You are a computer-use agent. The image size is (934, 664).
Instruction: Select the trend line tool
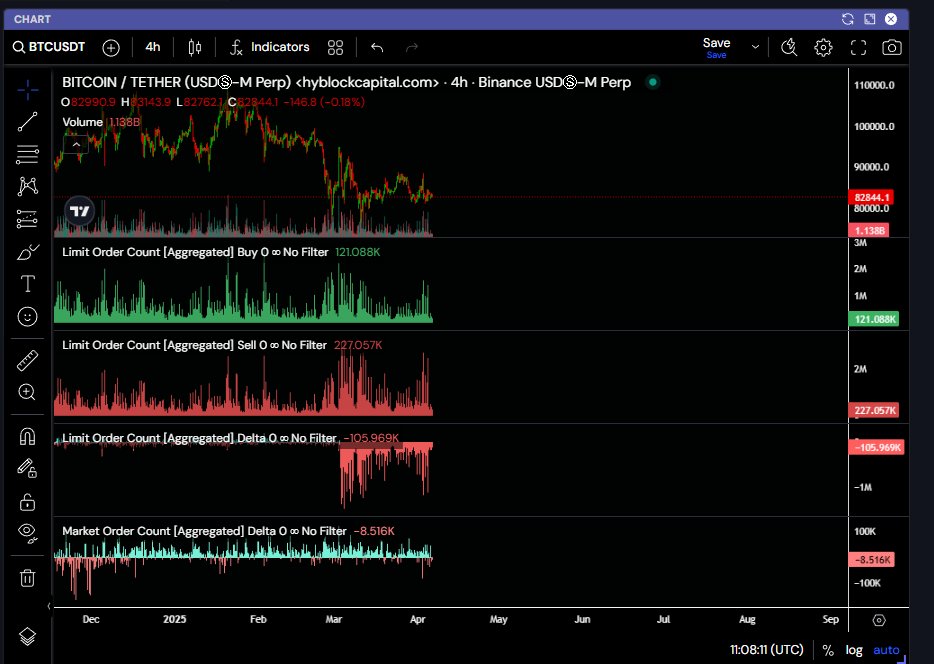27,121
